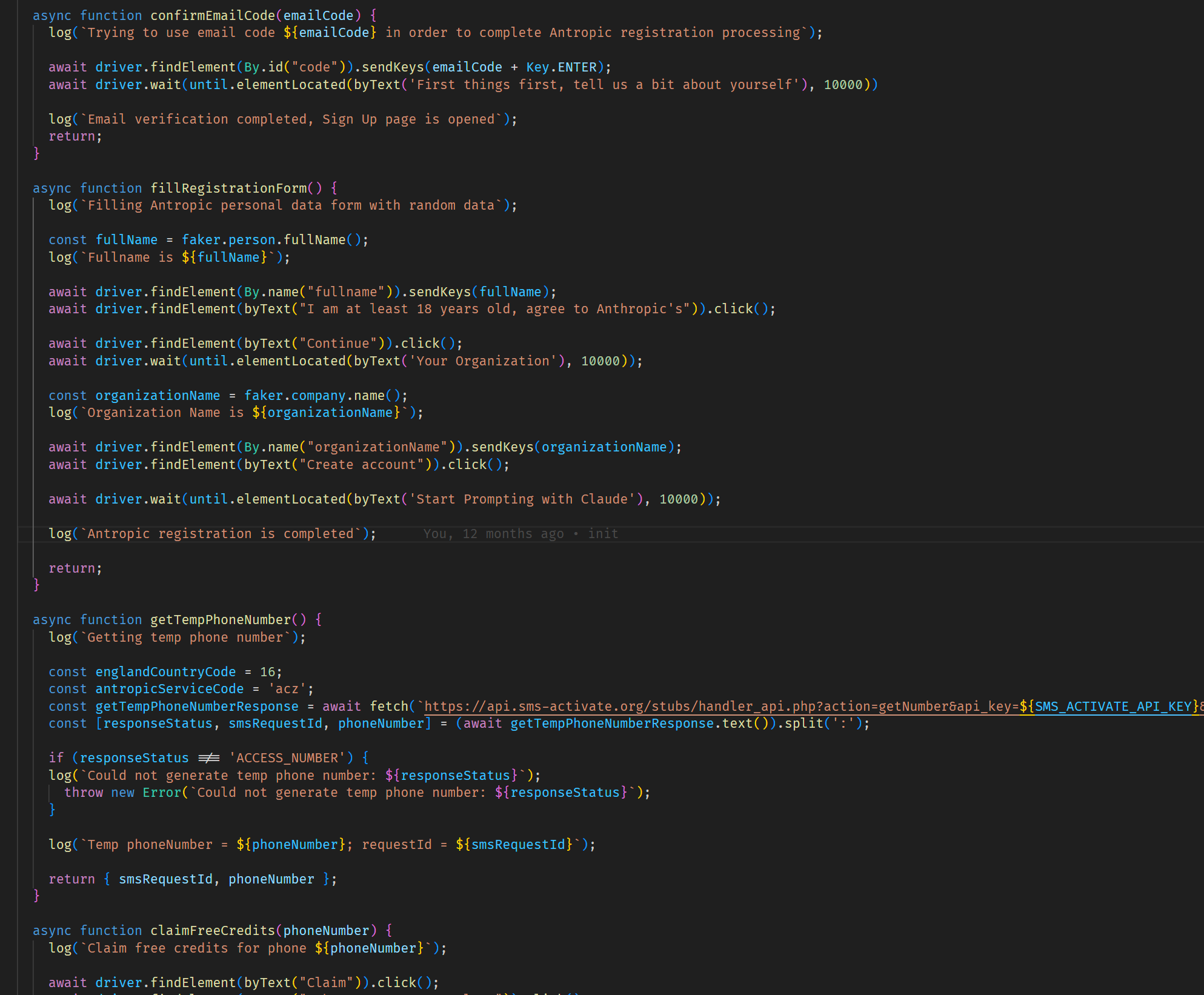Click getTempPhoneNumberResponse in its const declaration
Image resolution: width=1204 pixels, height=995 pixels.
pyautogui.click(x=197, y=707)
